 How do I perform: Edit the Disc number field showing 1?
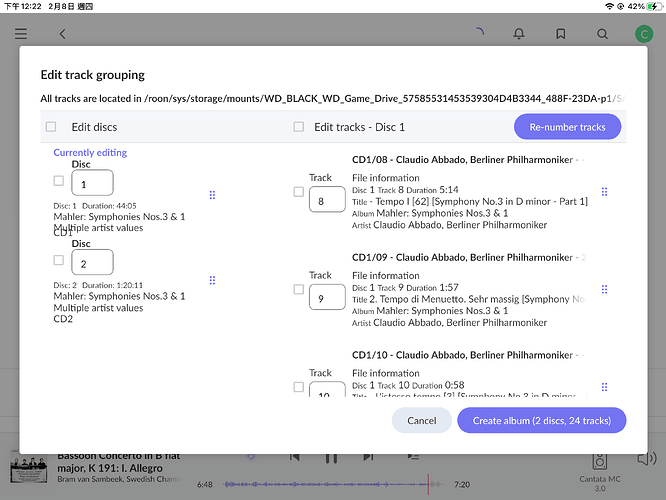pyautogui.click(x=92, y=183)
